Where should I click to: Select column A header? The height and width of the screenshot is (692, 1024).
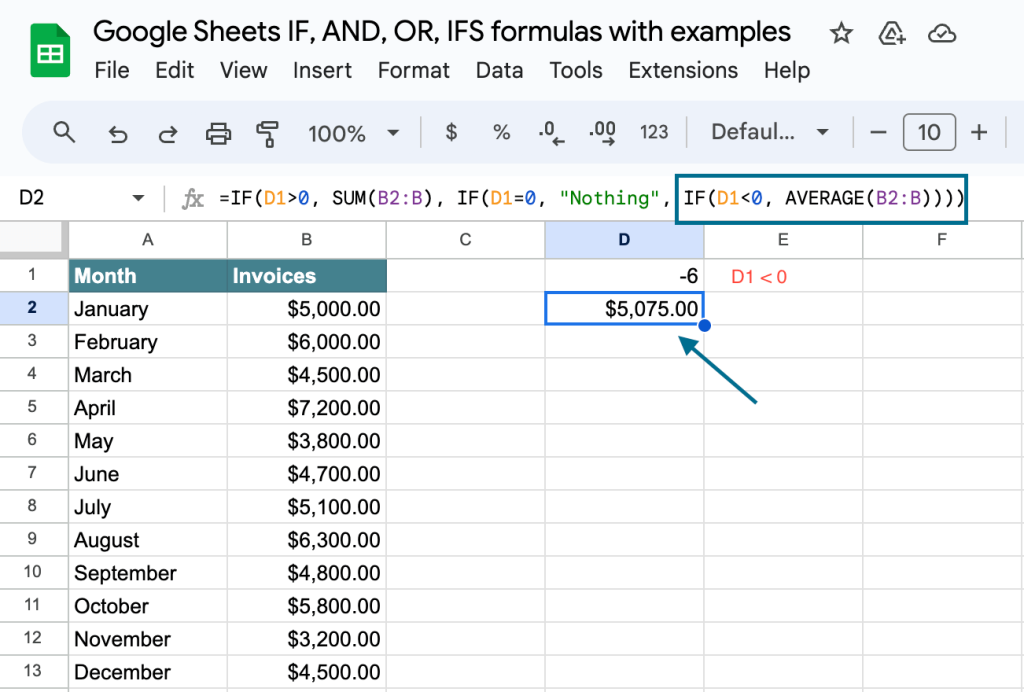[x=148, y=240]
